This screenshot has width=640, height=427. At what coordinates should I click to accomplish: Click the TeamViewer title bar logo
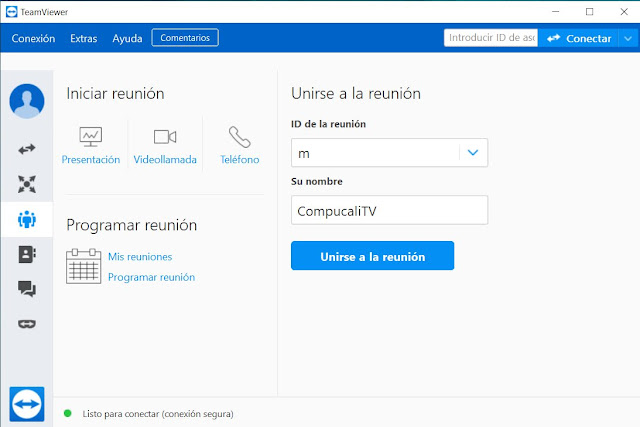pyautogui.click(x=11, y=12)
